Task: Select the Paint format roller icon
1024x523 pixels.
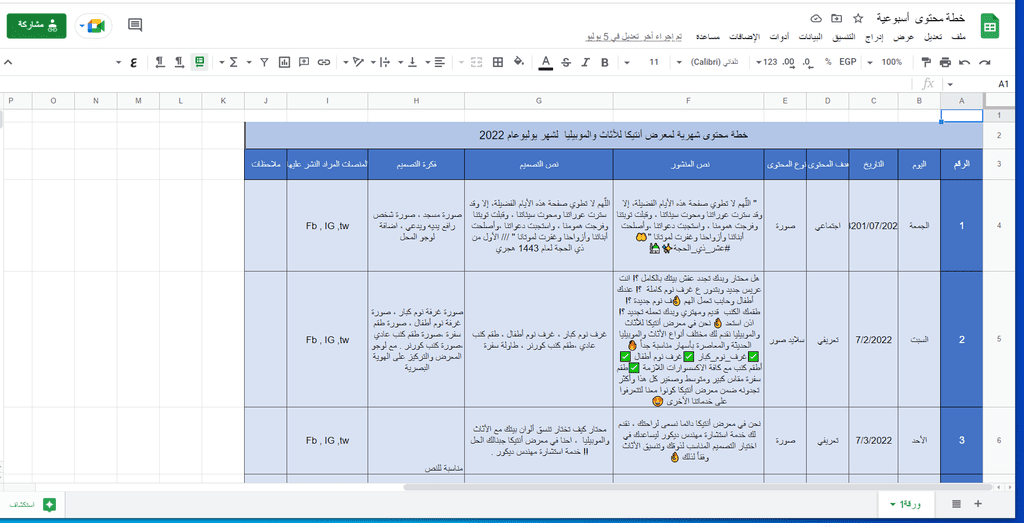Action: [926, 63]
